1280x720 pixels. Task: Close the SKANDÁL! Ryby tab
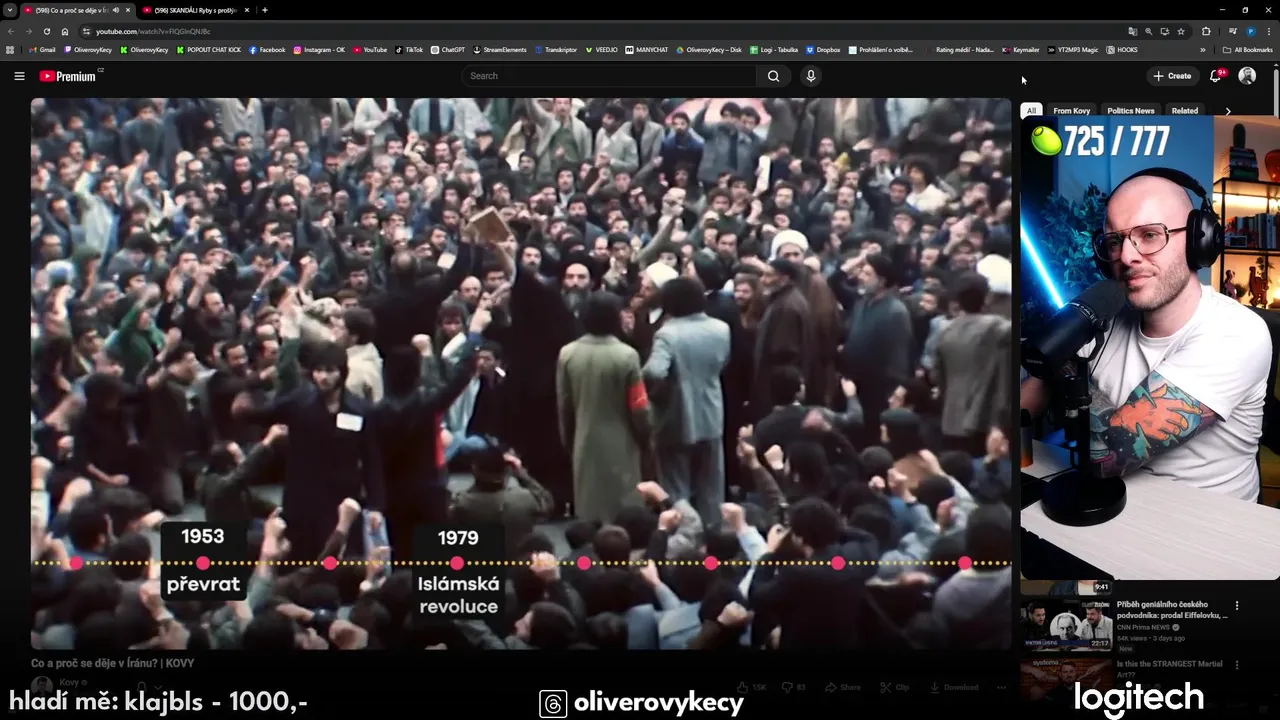point(246,10)
